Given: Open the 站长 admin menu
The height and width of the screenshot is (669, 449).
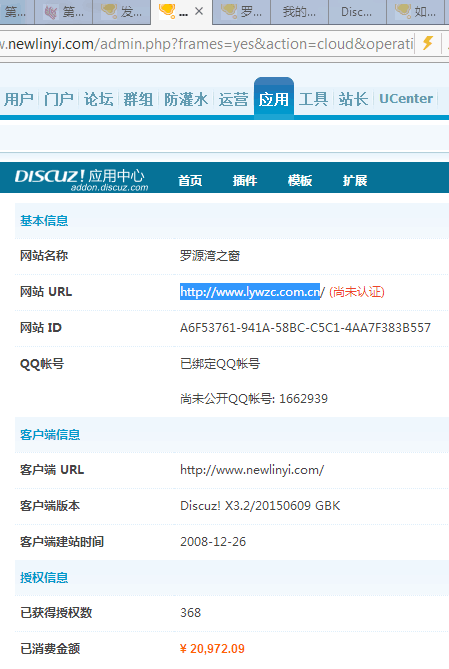Looking at the screenshot, I should [353, 99].
